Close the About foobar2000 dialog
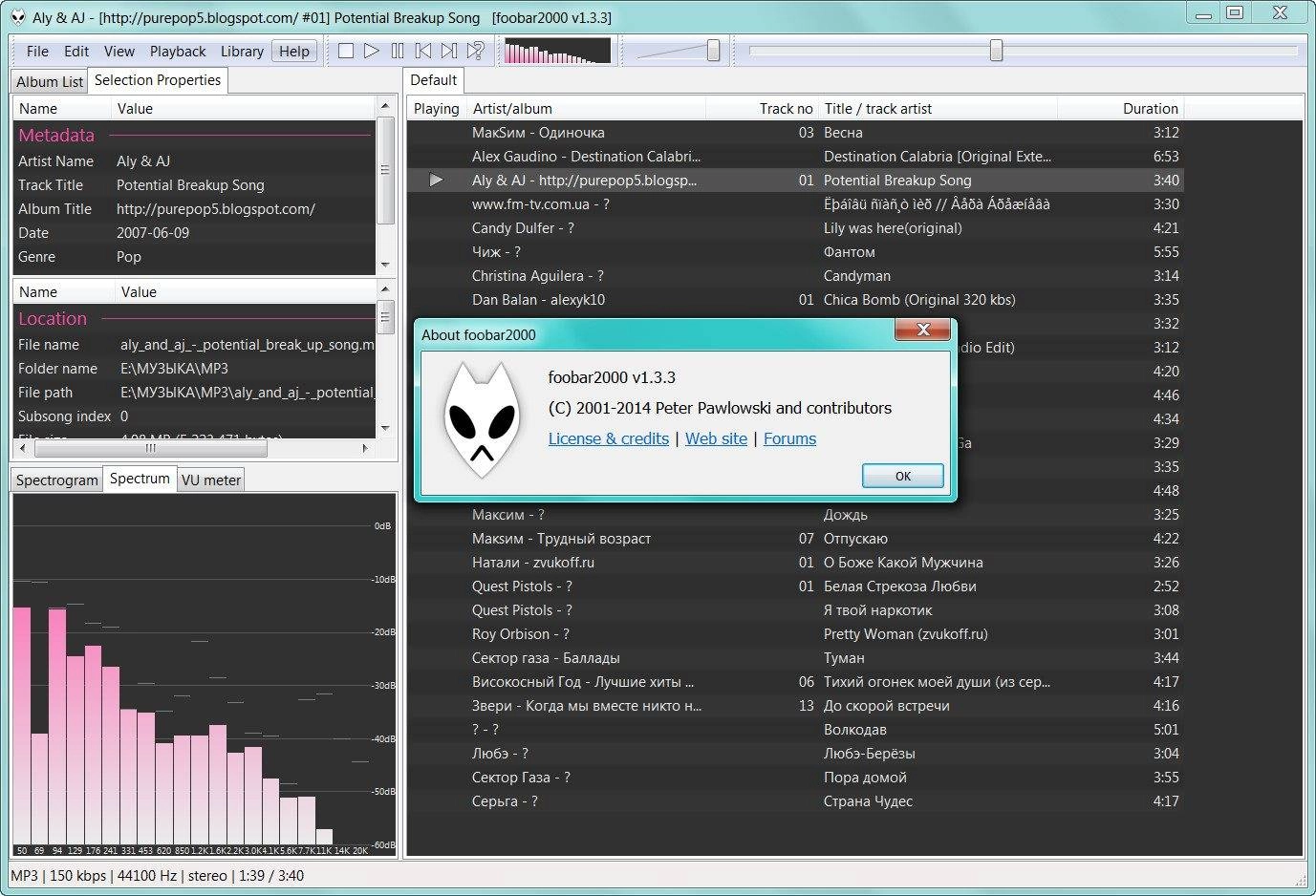Viewport: 1316px width, 896px height. 923,330
